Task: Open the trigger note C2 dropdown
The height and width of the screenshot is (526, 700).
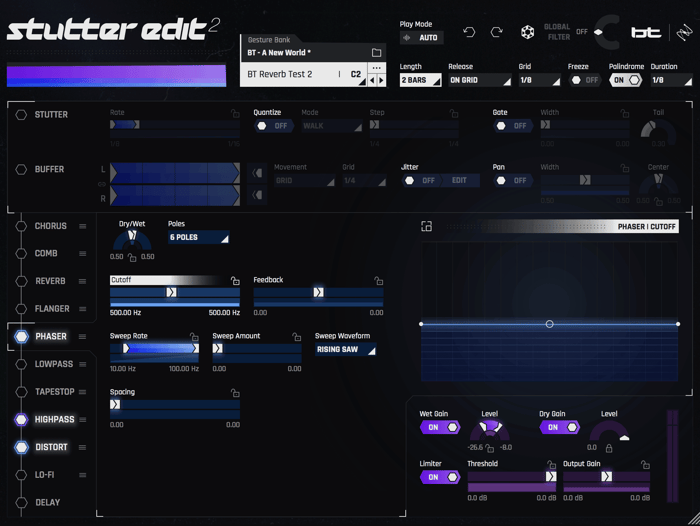Action: click(357, 75)
